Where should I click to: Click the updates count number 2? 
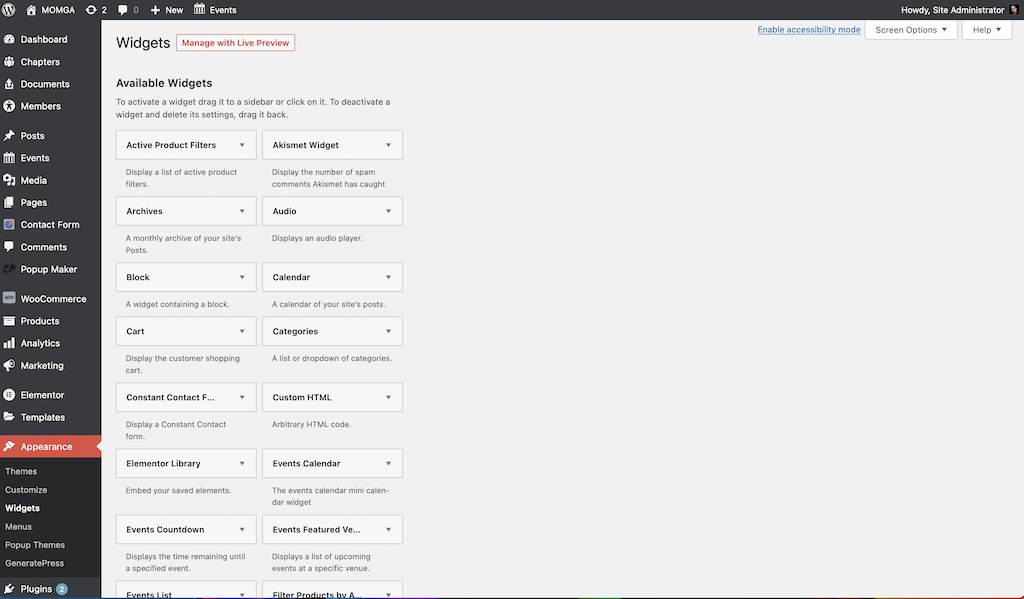coord(104,10)
